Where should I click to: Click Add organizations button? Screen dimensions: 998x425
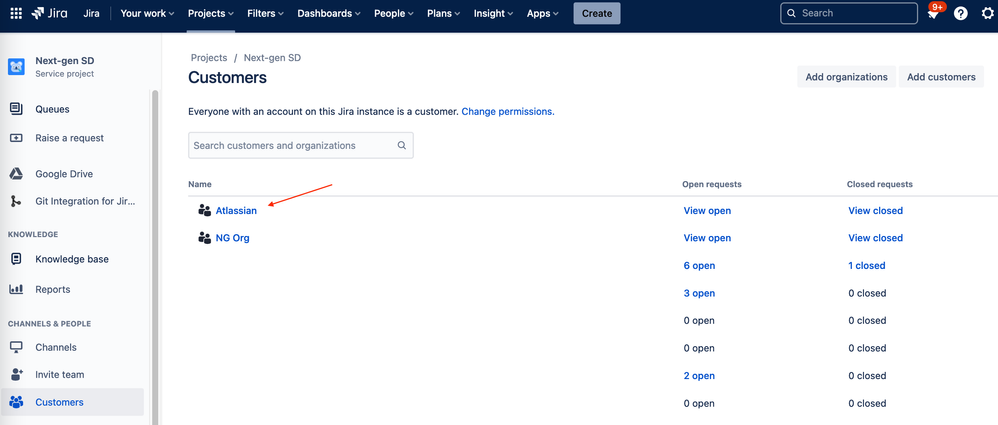[847, 77]
